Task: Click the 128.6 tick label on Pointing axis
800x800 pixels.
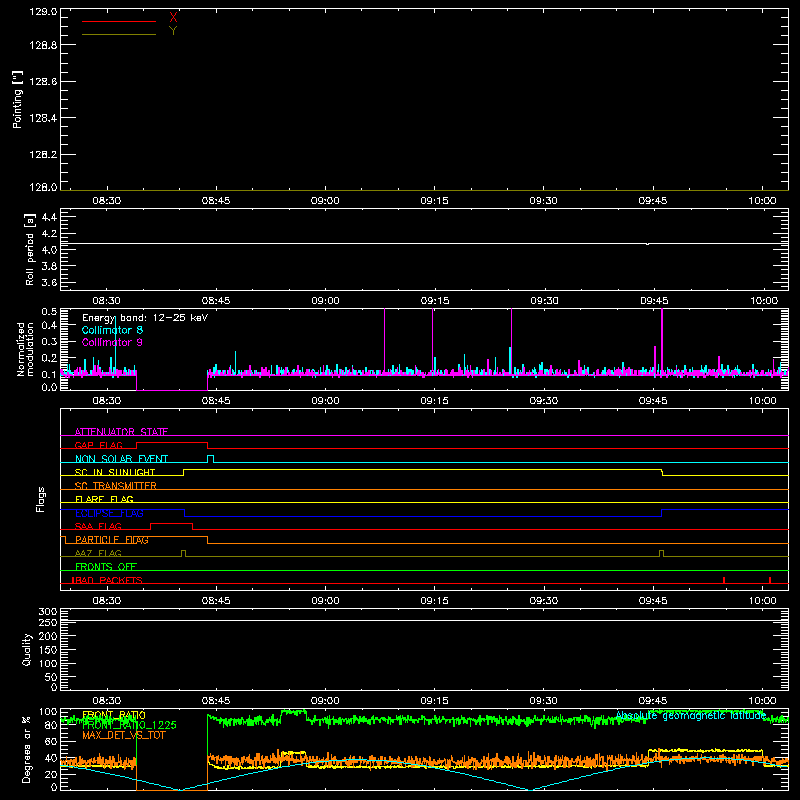Action: point(43,82)
